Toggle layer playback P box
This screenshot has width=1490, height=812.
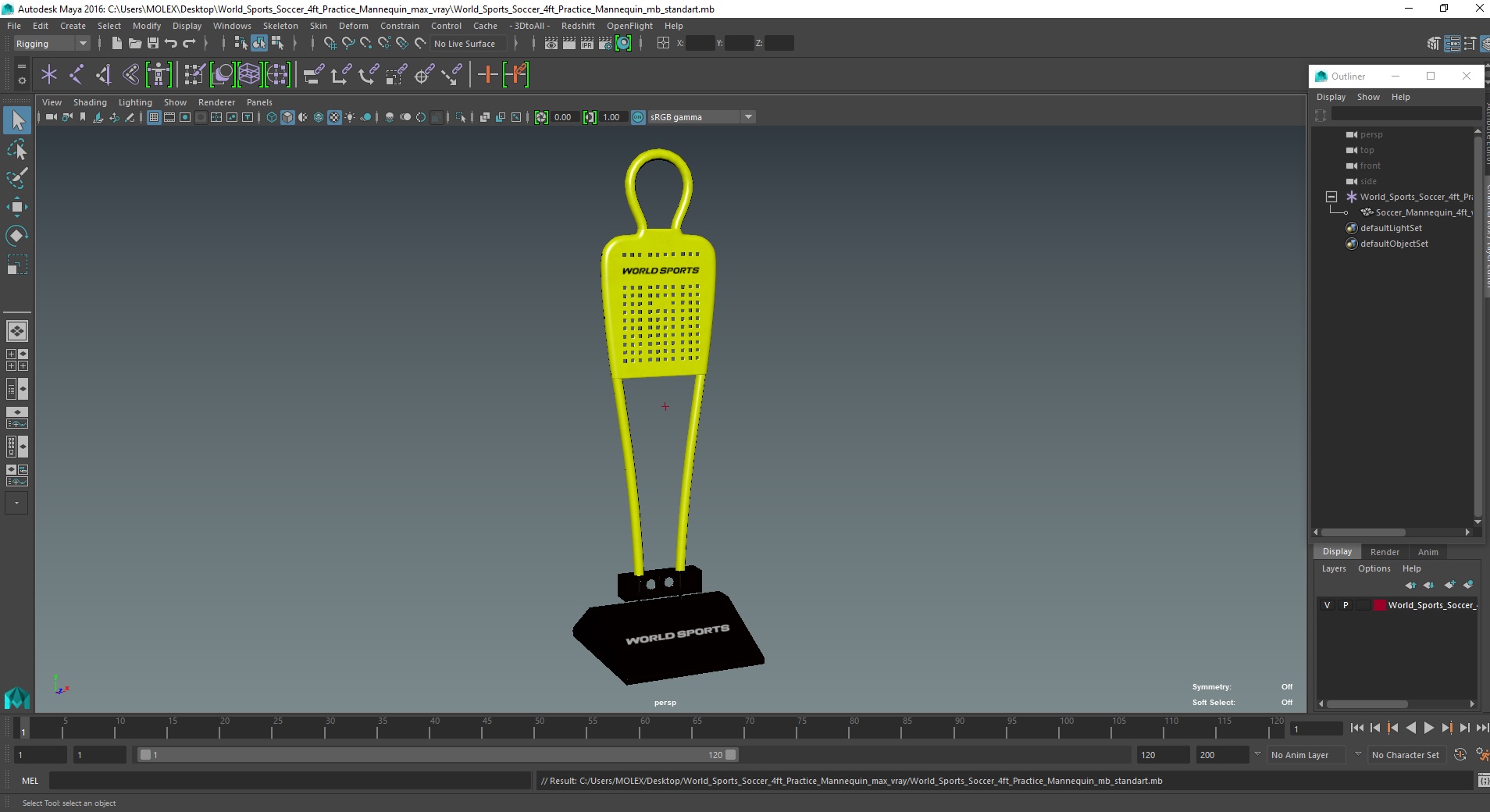tap(1345, 605)
